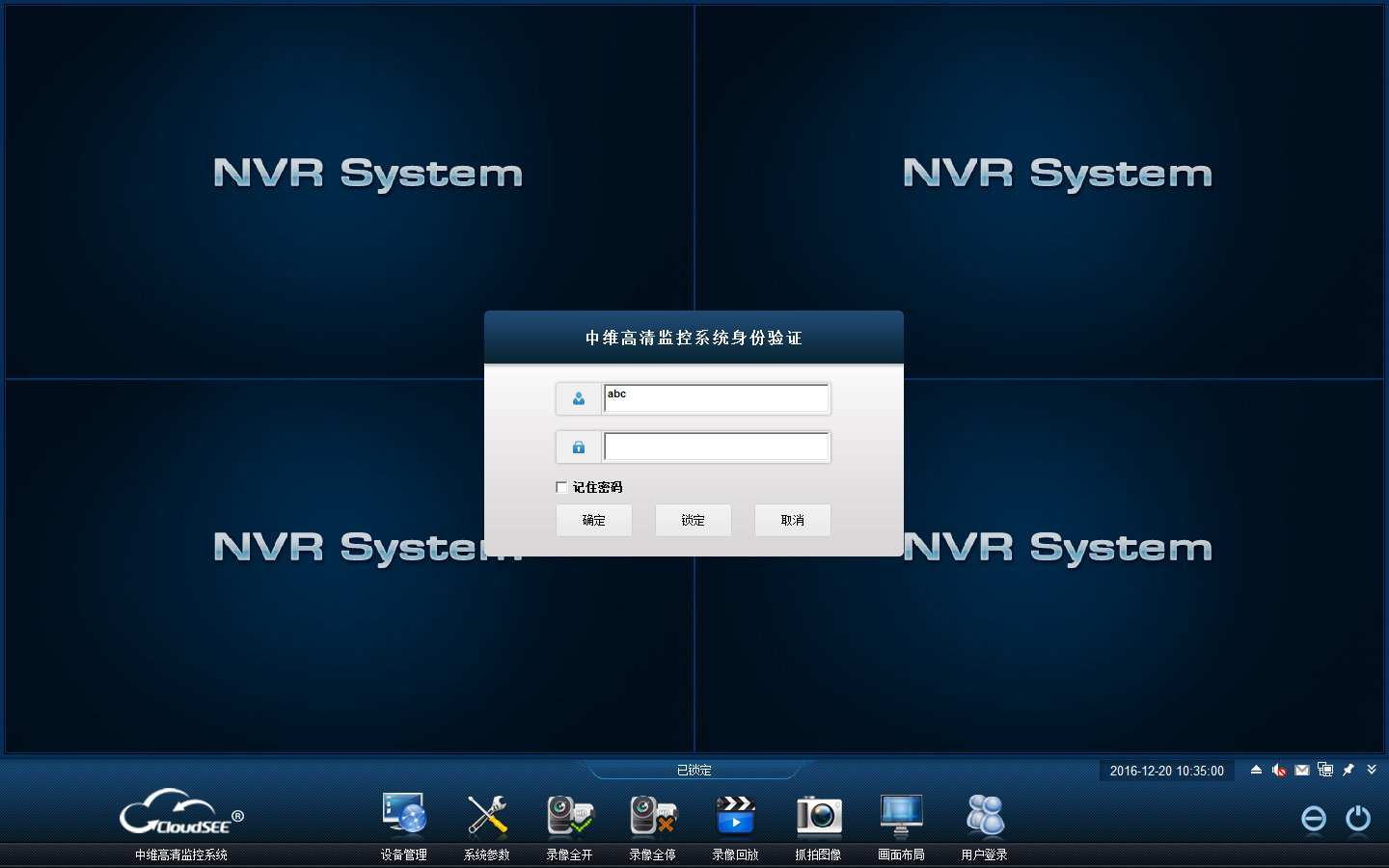Screen dimensions: 1389x868
Task: Click the empty password input field
Action: pyautogui.click(x=716, y=446)
